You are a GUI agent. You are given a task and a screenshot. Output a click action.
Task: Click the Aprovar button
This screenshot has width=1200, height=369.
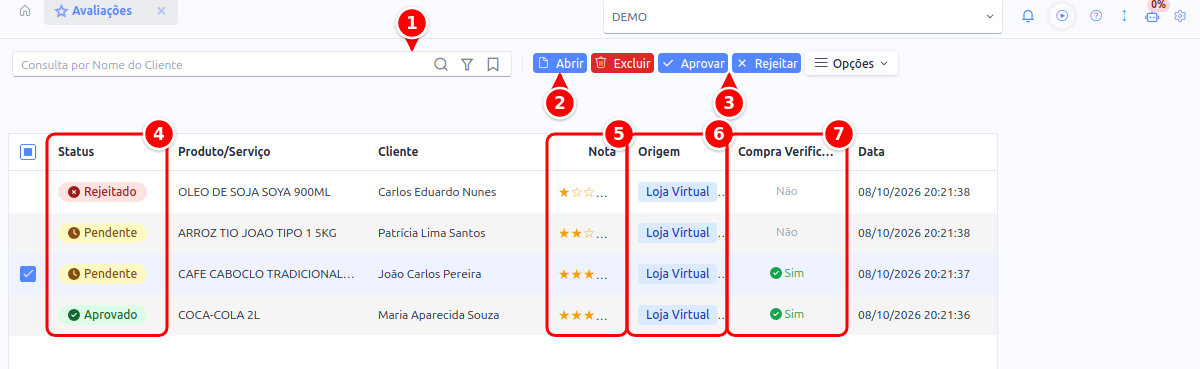(692, 63)
